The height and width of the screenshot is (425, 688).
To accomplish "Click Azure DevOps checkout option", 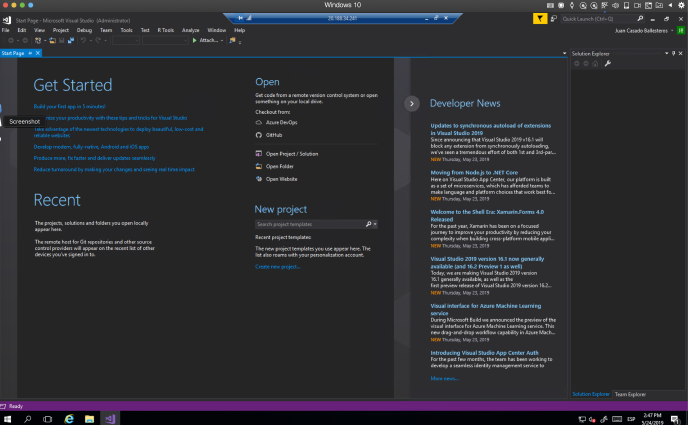I will click(276, 123).
